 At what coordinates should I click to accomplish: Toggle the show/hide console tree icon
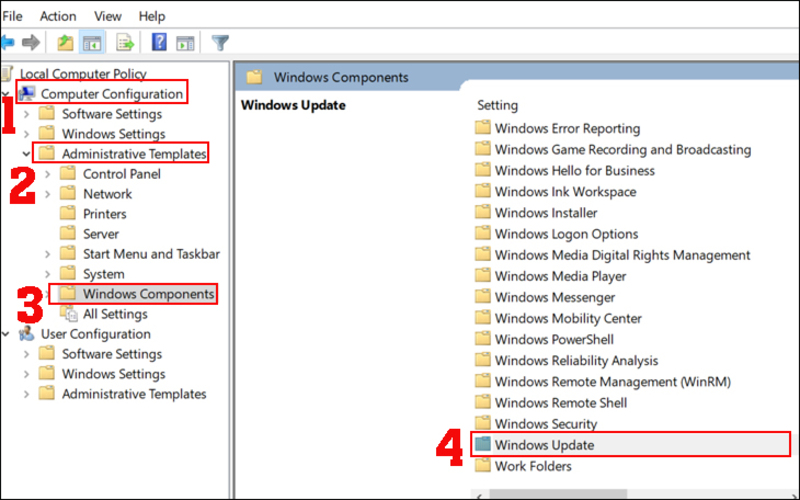[x=92, y=43]
